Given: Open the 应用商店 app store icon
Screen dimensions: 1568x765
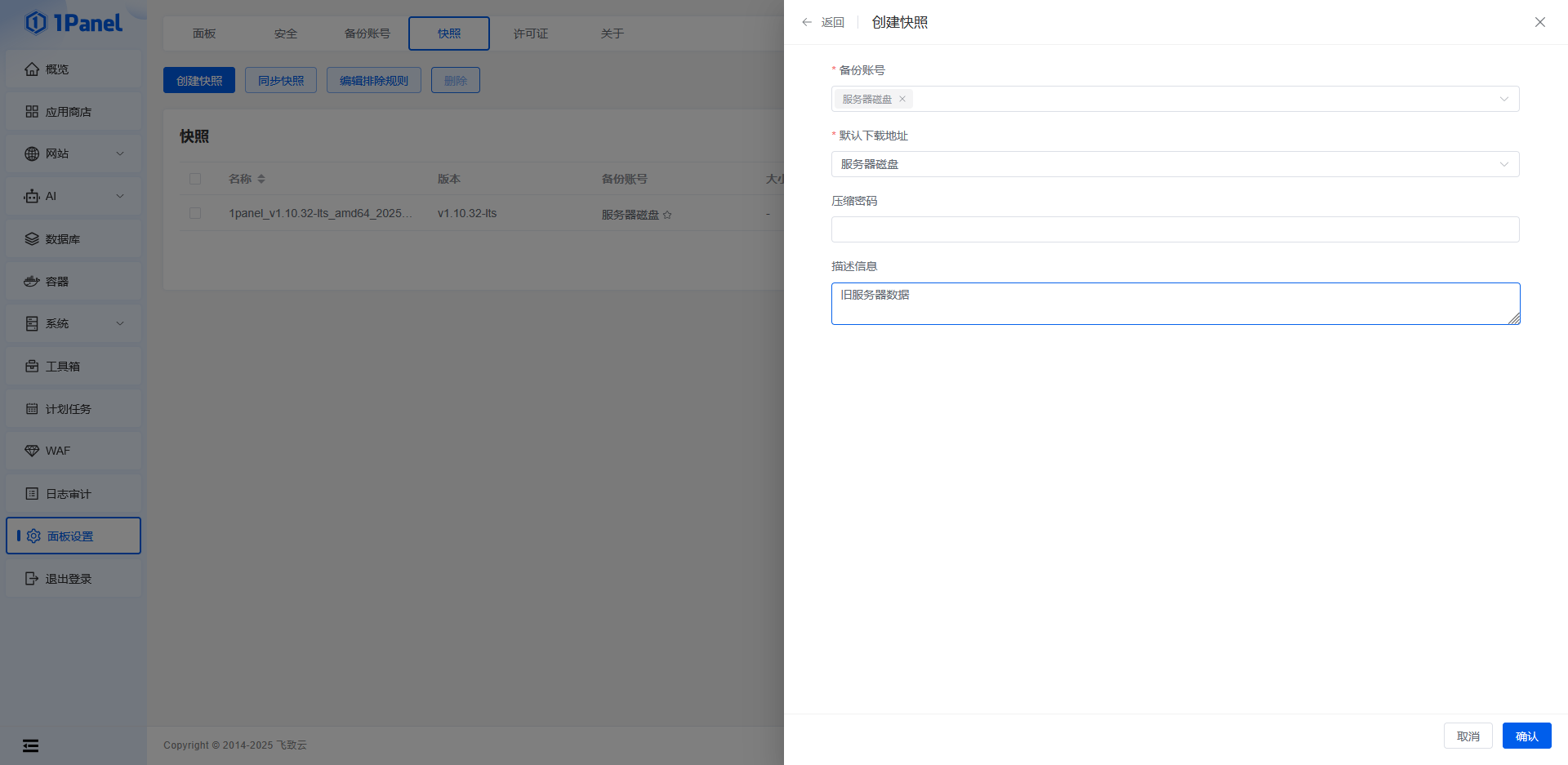Looking at the screenshot, I should tap(32, 112).
